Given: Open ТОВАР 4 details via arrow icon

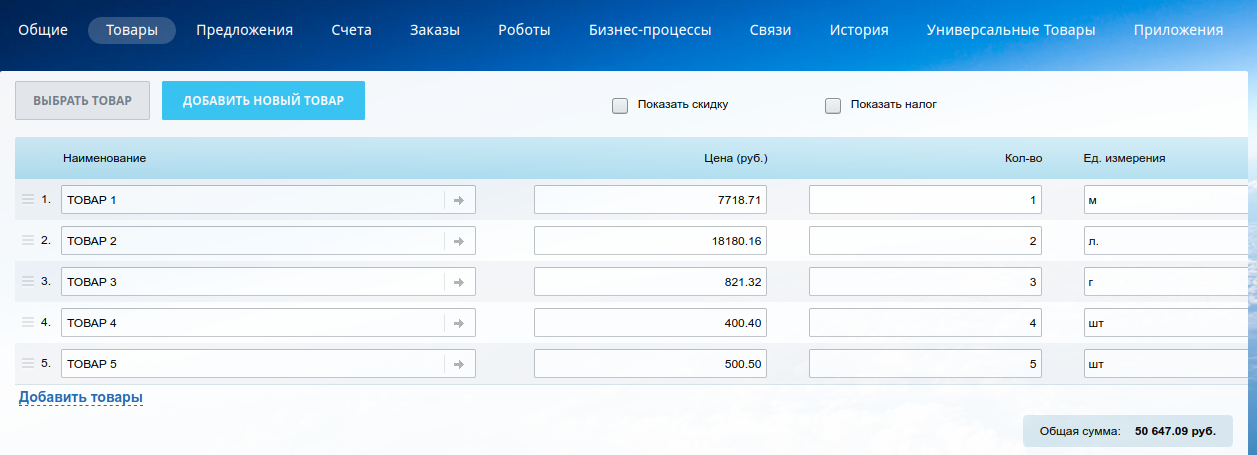Looking at the screenshot, I should pos(459,323).
